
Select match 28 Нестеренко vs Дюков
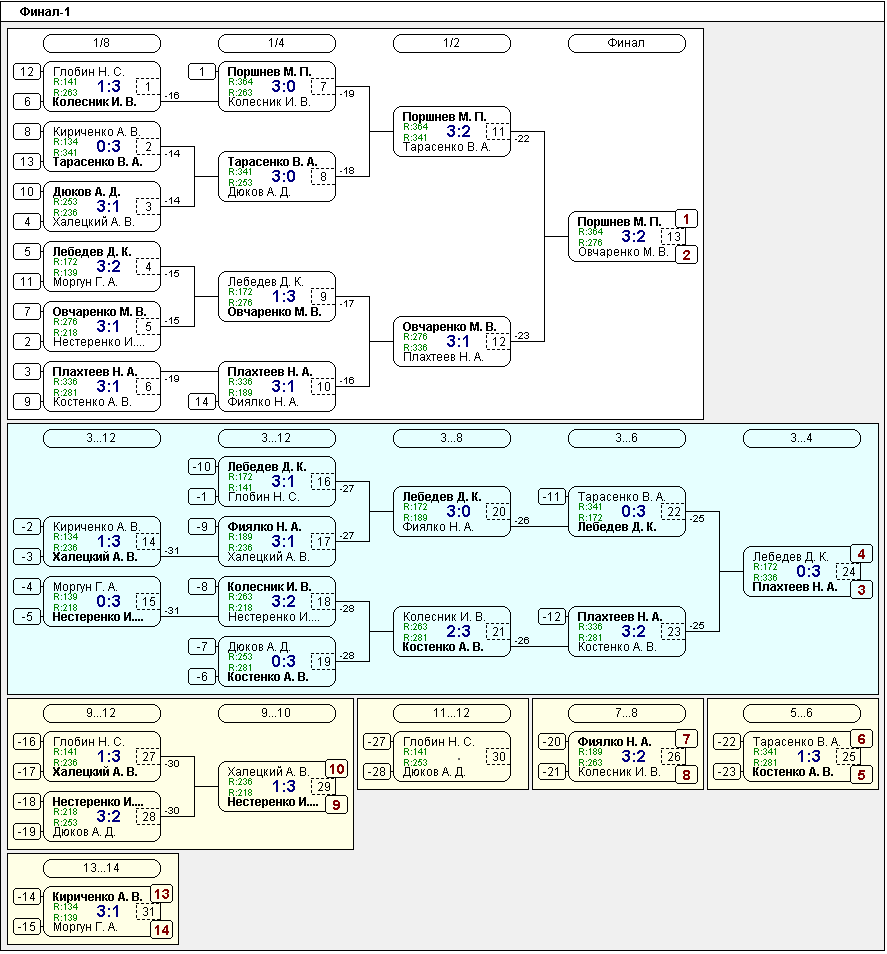point(102,817)
